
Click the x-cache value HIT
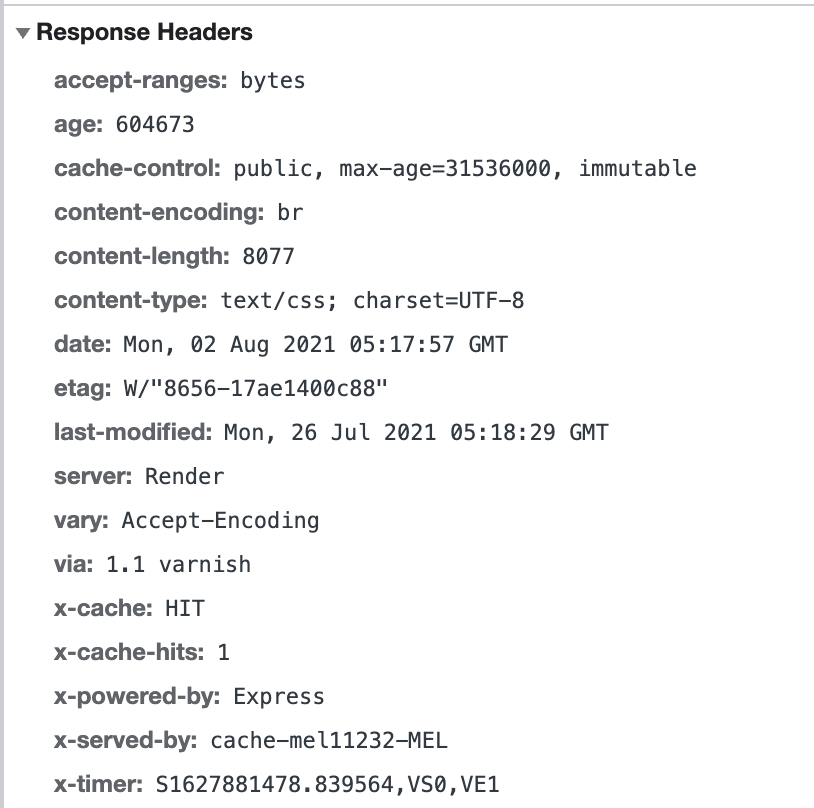coord(187,608)
